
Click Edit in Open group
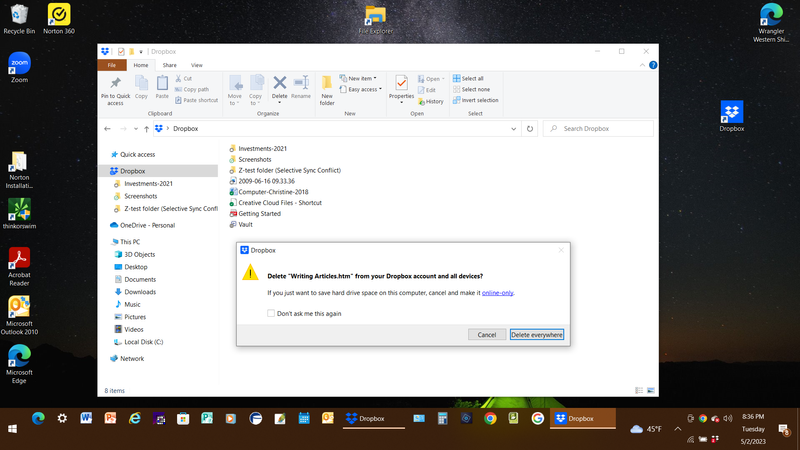[427, 90]
